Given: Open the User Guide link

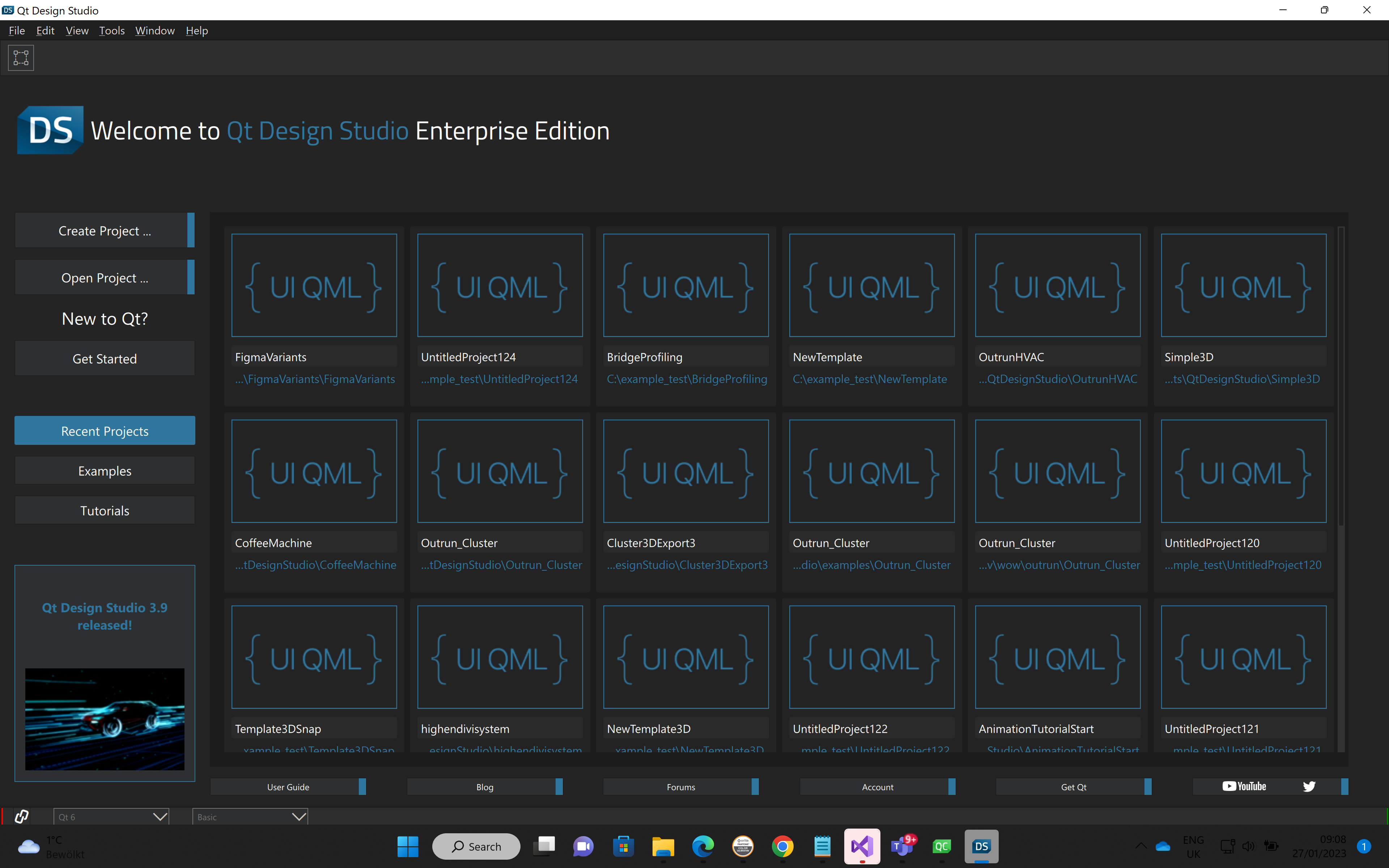Looking at the screenshot, I should tap(288, 787).
